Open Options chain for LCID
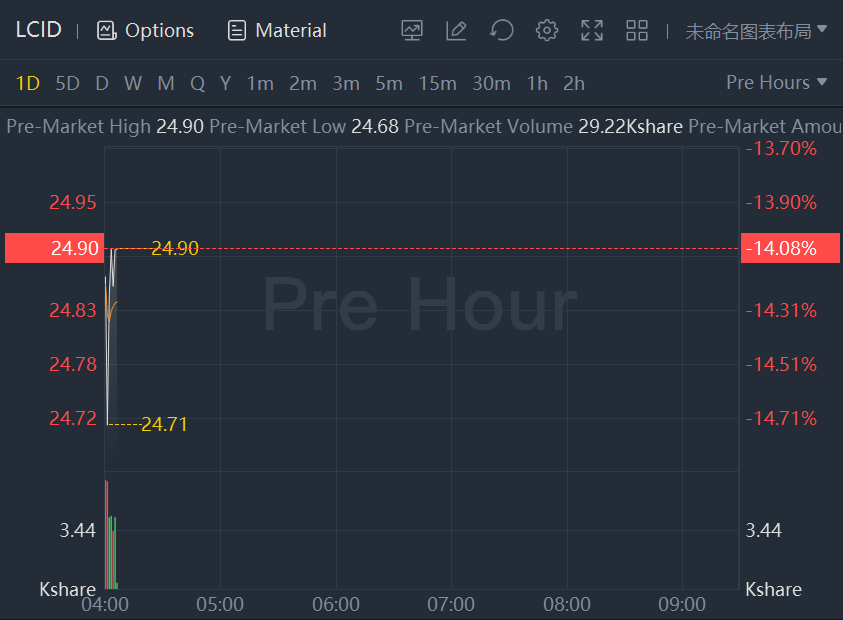The width and height of the screenshot is (843, 620). [145, 30]
